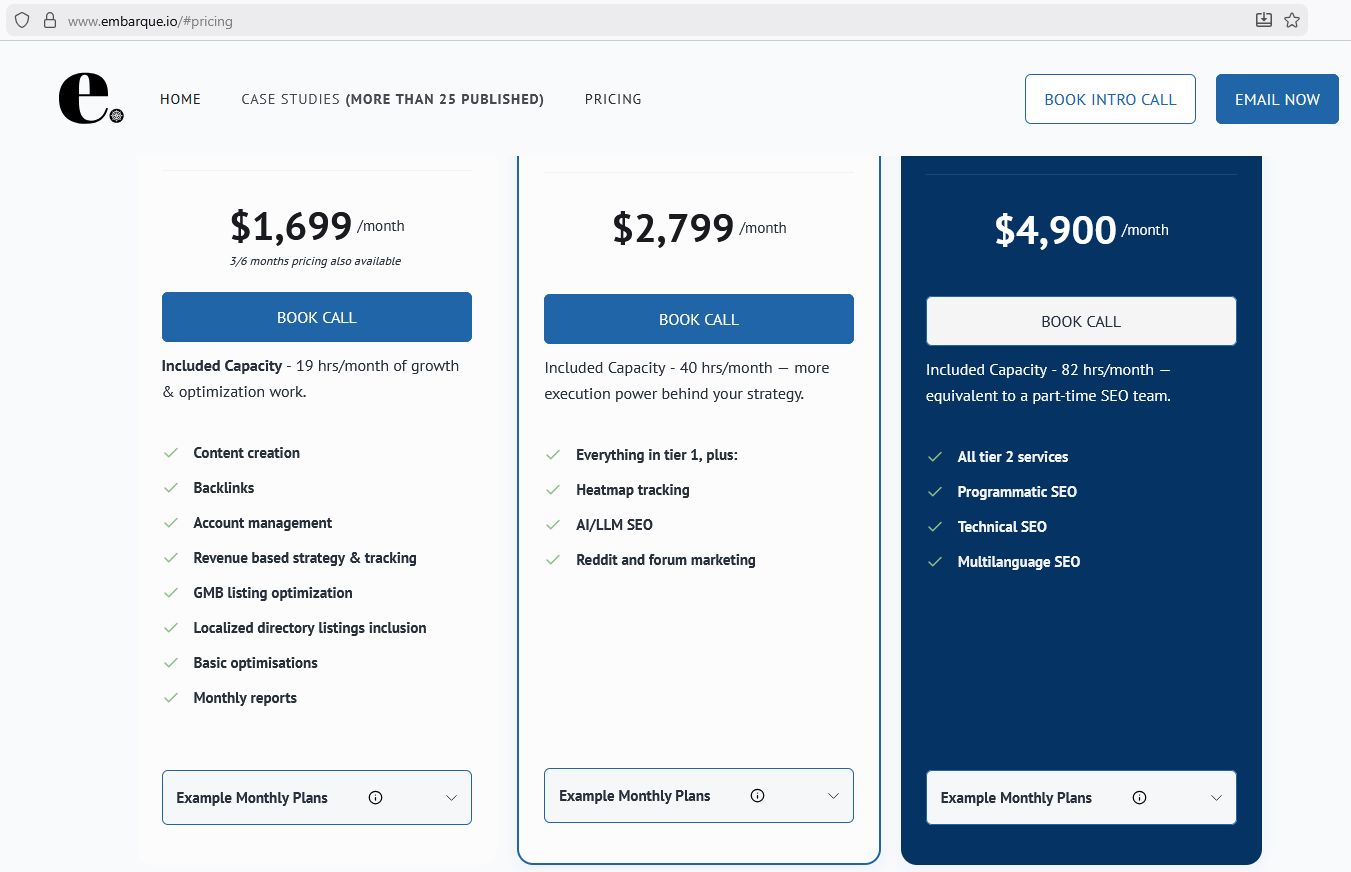Image resolution: width=1351 pixels, height=872 pixels.
Task: Expand Example Monthly Plans chevron for $1,699 tier
Action: click(x=451, y=798)
